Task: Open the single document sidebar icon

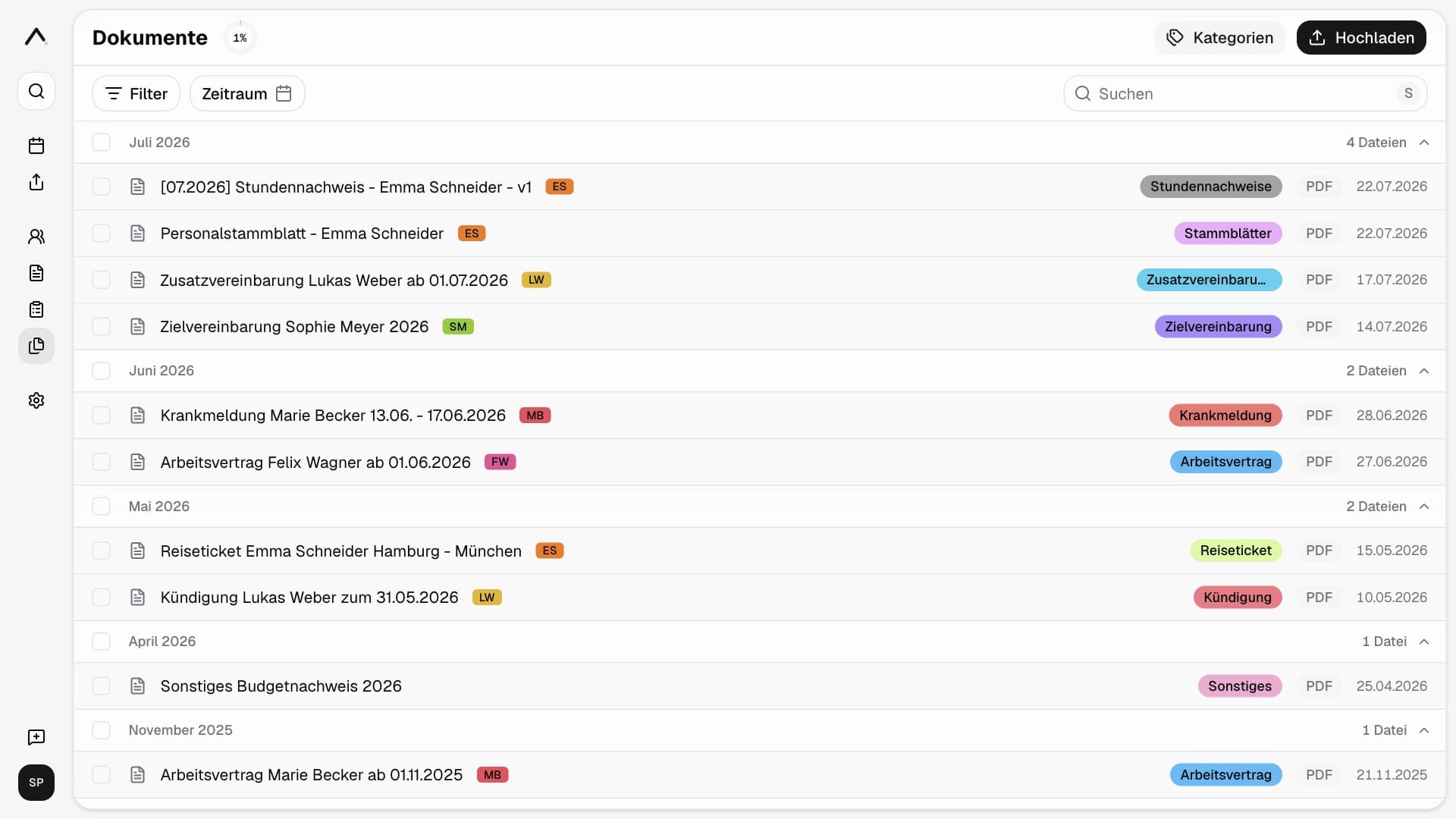Action: click(36, 273)
